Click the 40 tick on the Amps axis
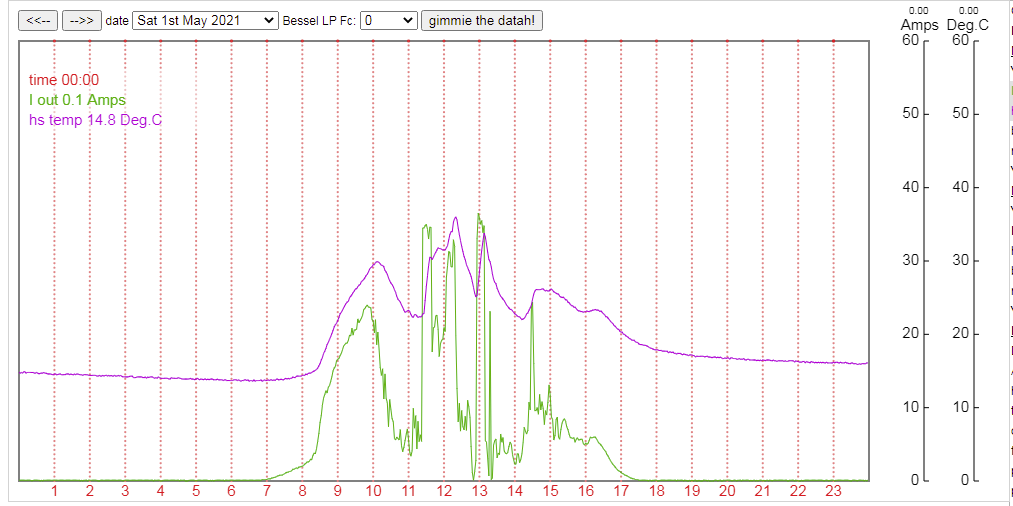1013x506 pixels. (909, 187)
